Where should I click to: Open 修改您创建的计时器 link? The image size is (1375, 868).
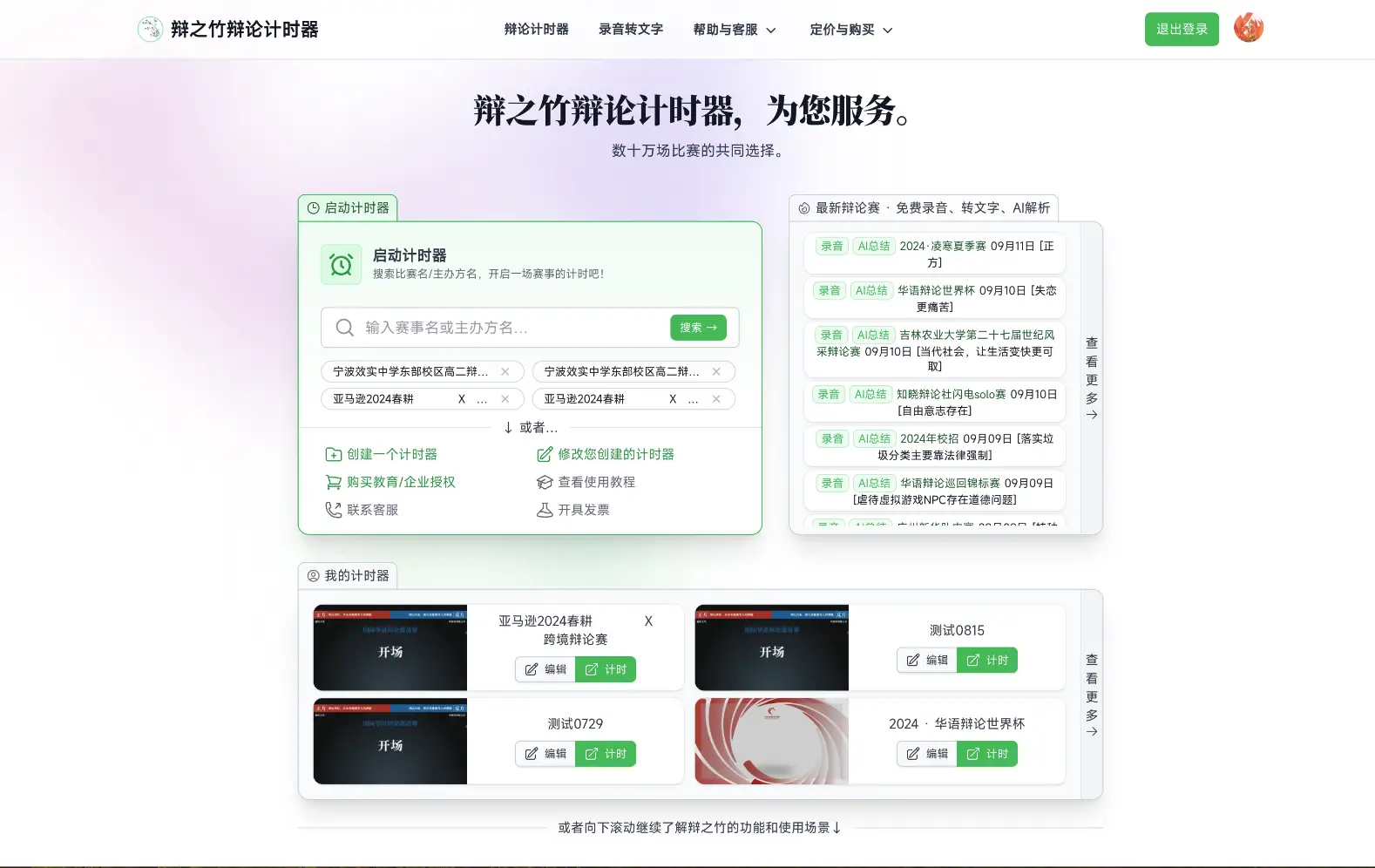[x=606, y=454]
